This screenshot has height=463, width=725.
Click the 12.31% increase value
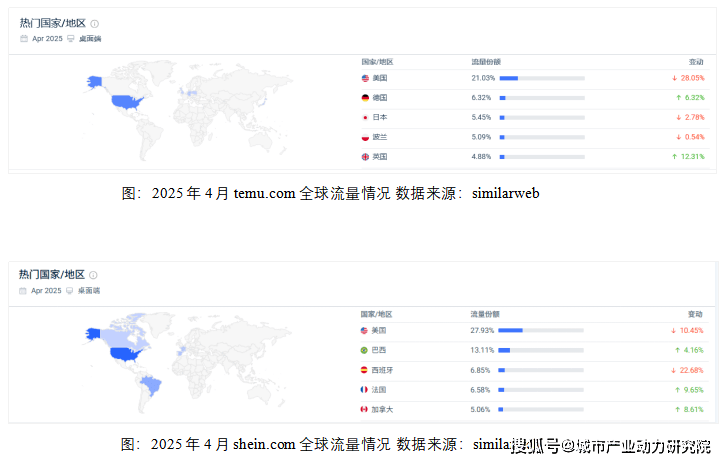coord(692,157)
